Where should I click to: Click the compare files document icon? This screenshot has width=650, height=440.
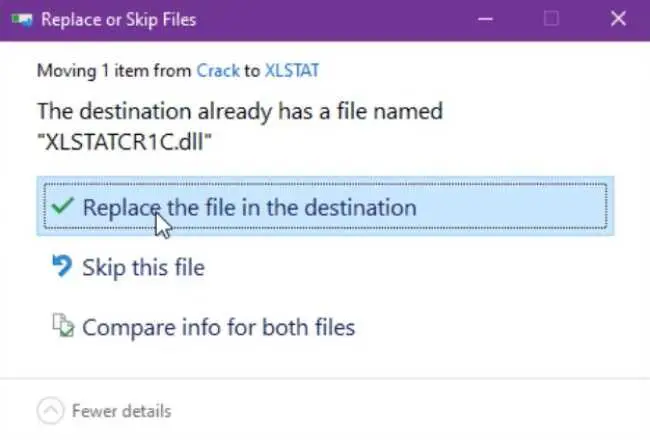[x=63, y=325]
